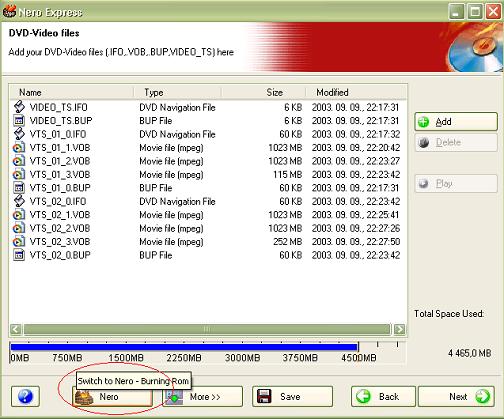Viewport: 504px width, 419px height.
Task: Select VTS_02_0.BUP row
Action: 207,255
